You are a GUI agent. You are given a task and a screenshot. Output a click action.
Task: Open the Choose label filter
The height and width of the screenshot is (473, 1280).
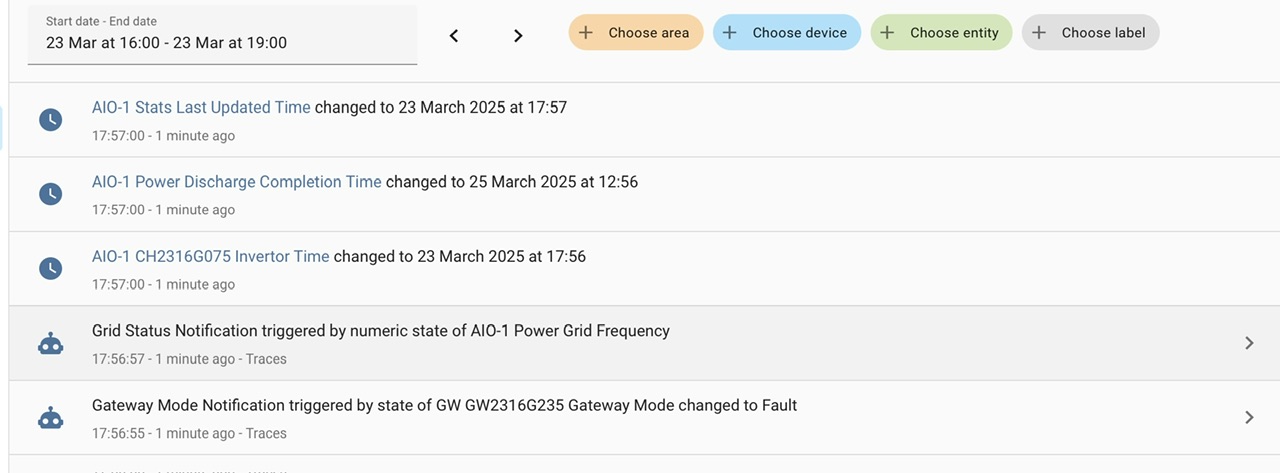(x=1090, y=32)
